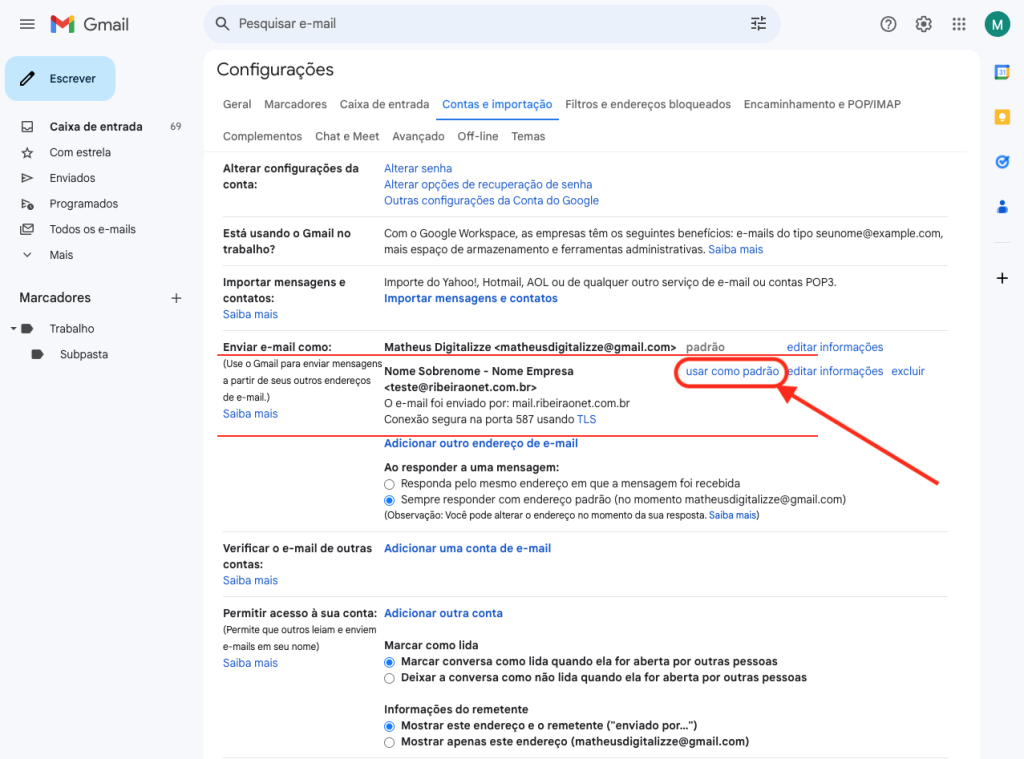Select 'Deixar a conversa como não lida' option
1024x759 pixels.
pyautogui.click(x=390, y=678)
